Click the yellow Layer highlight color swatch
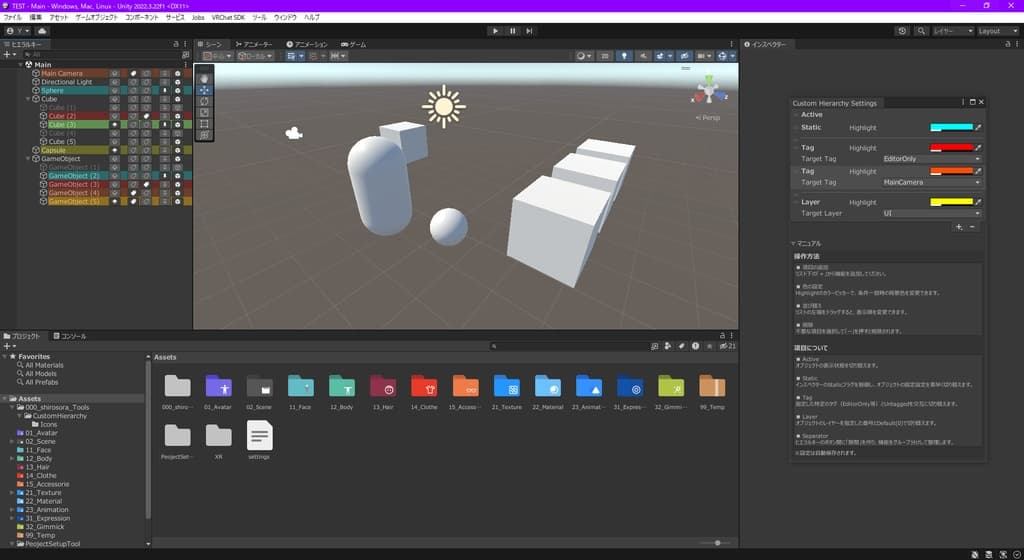The width and height of the screenshot is (1024, 560). pos(951,202)
